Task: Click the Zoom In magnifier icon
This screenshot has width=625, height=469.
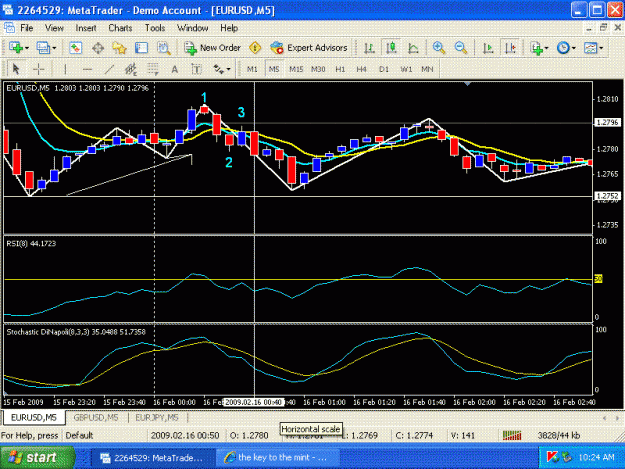Action: click(439, 48)
